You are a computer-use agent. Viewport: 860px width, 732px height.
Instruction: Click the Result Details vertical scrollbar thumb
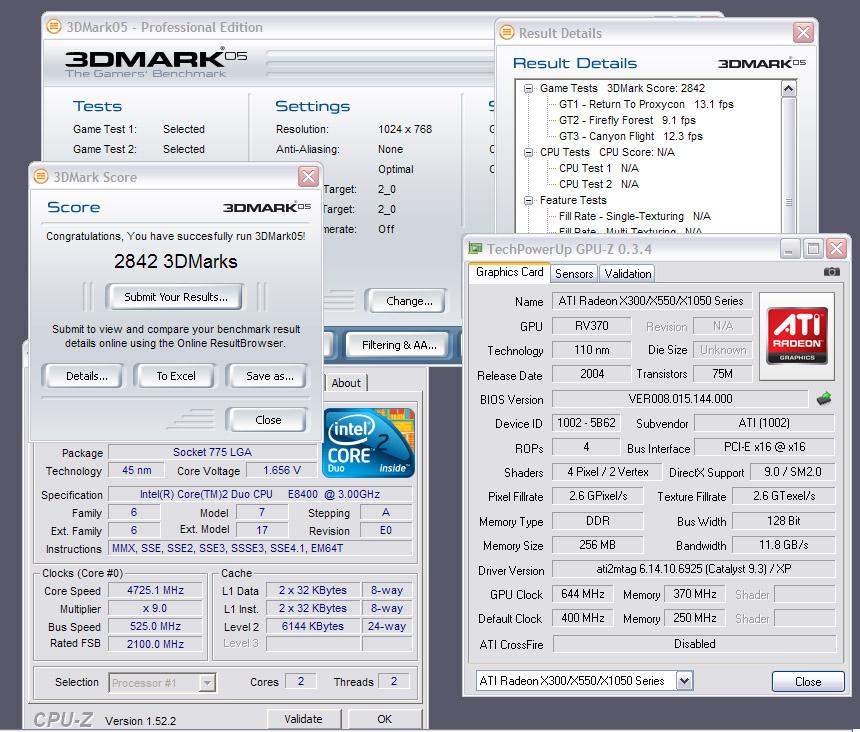[788, 164]
